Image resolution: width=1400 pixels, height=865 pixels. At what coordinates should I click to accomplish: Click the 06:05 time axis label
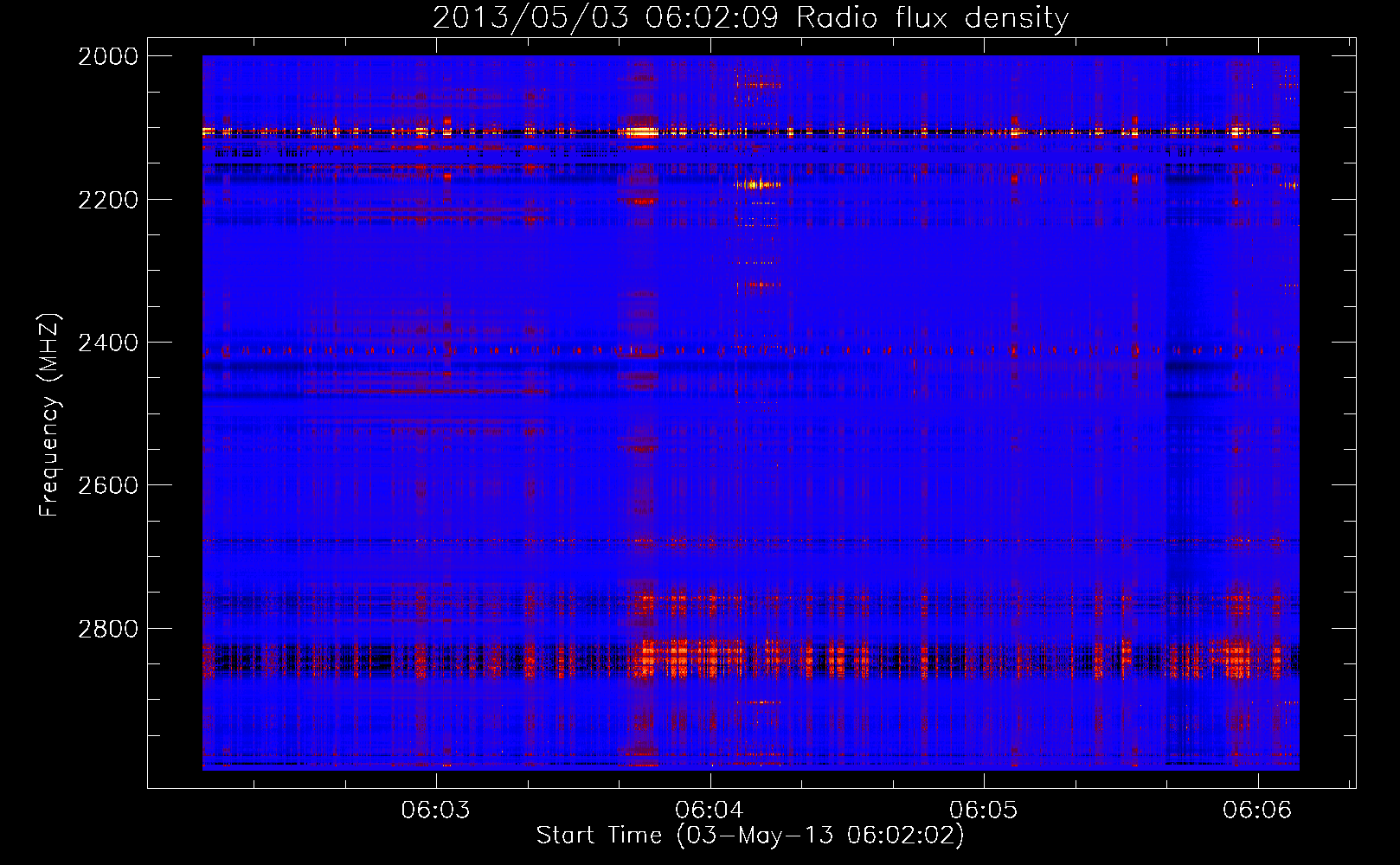click(x=984, y=810)
